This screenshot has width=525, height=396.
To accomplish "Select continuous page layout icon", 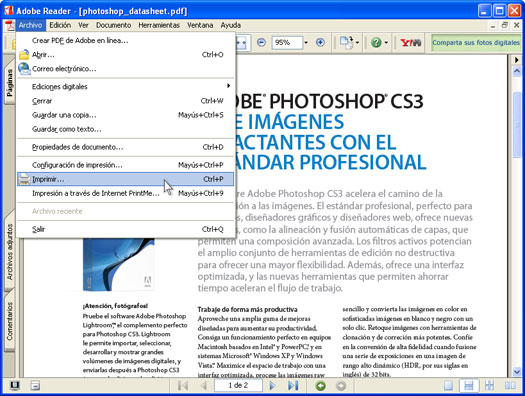I will pyautogui.click(x=469, y=386).
